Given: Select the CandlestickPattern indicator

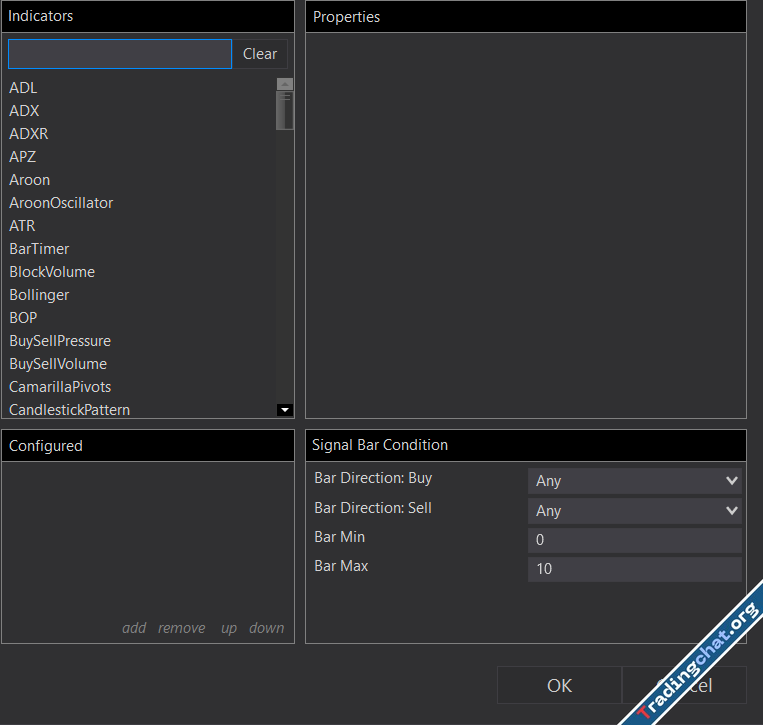Looking at the screenshot, I should [69, 410].
